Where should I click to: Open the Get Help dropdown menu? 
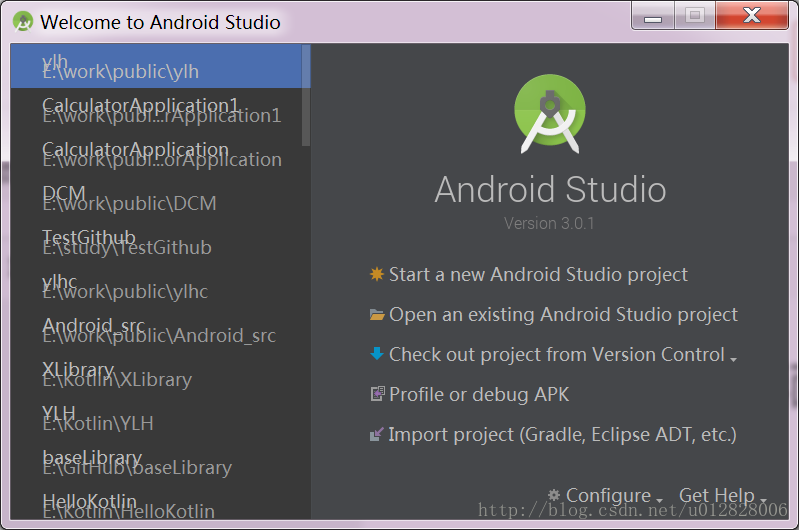[x=716, y=495]
